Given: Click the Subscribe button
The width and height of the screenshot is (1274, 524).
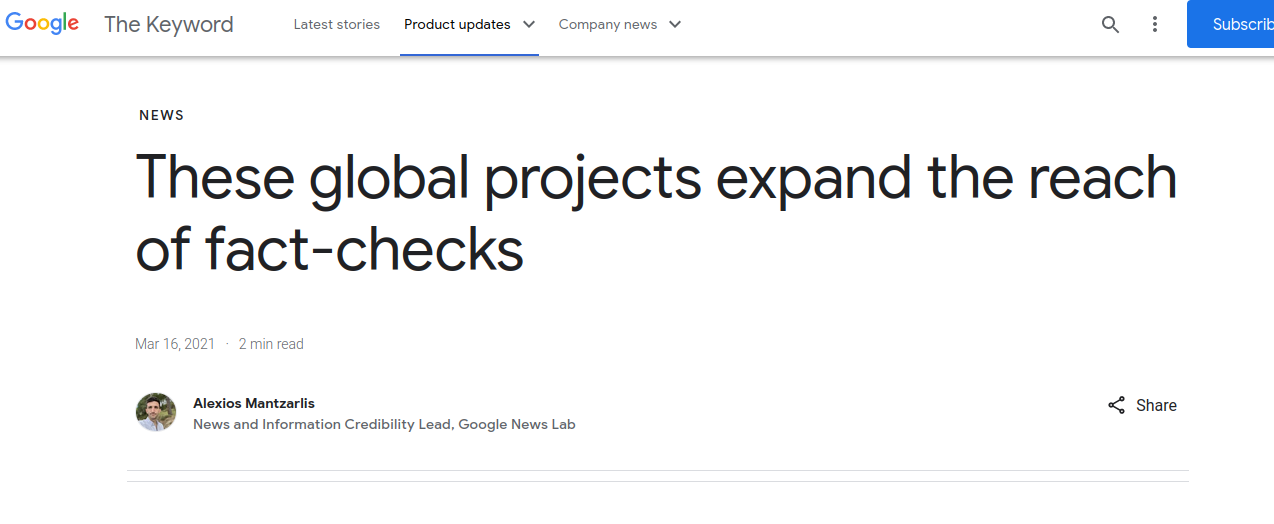Looking at the screenshot, I should 1231,24.
